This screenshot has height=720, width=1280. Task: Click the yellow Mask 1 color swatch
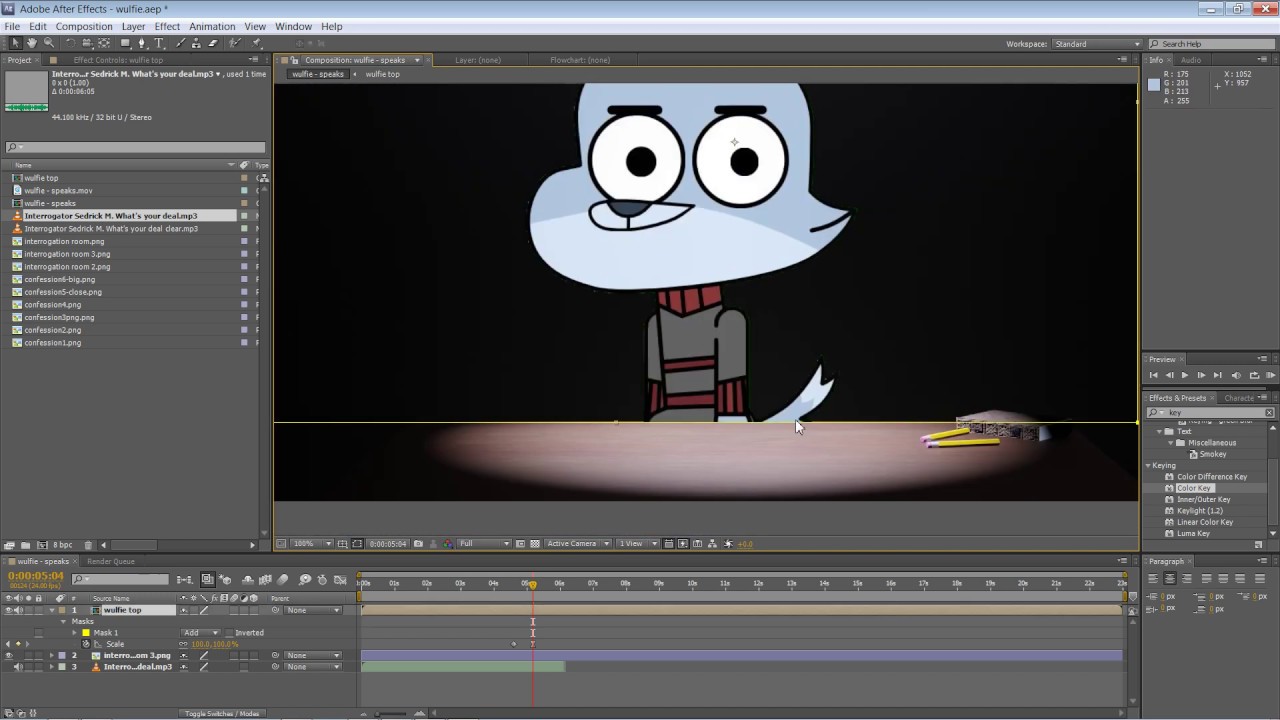point(86,633)
